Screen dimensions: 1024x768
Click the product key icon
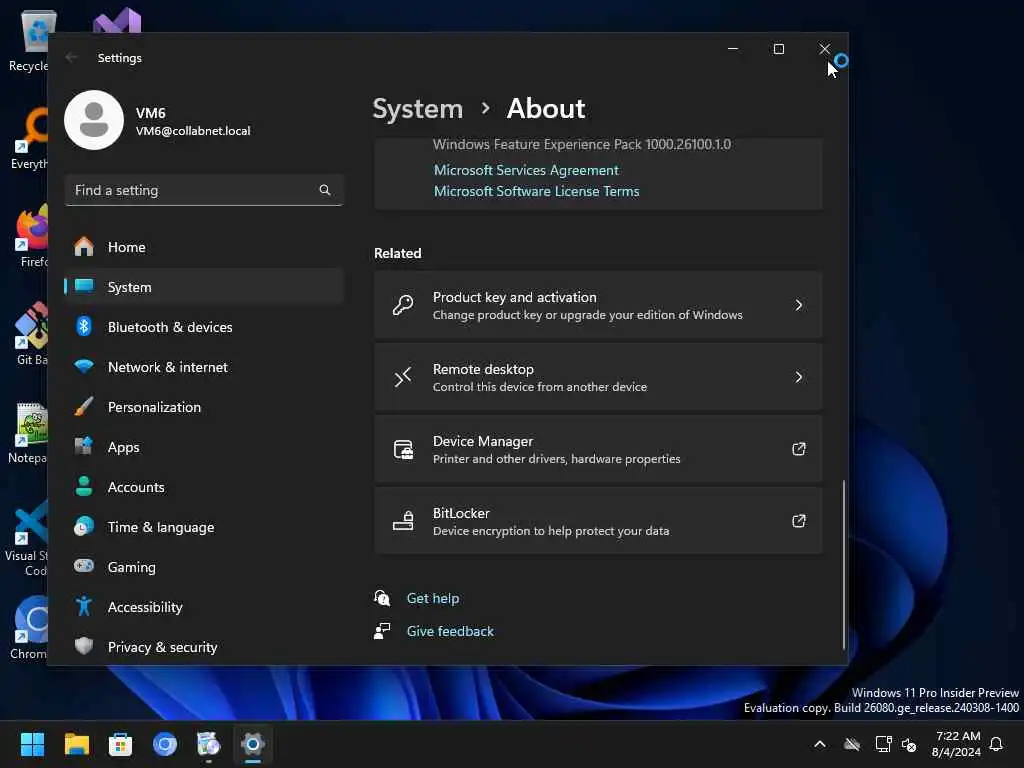tap(403, 305)
